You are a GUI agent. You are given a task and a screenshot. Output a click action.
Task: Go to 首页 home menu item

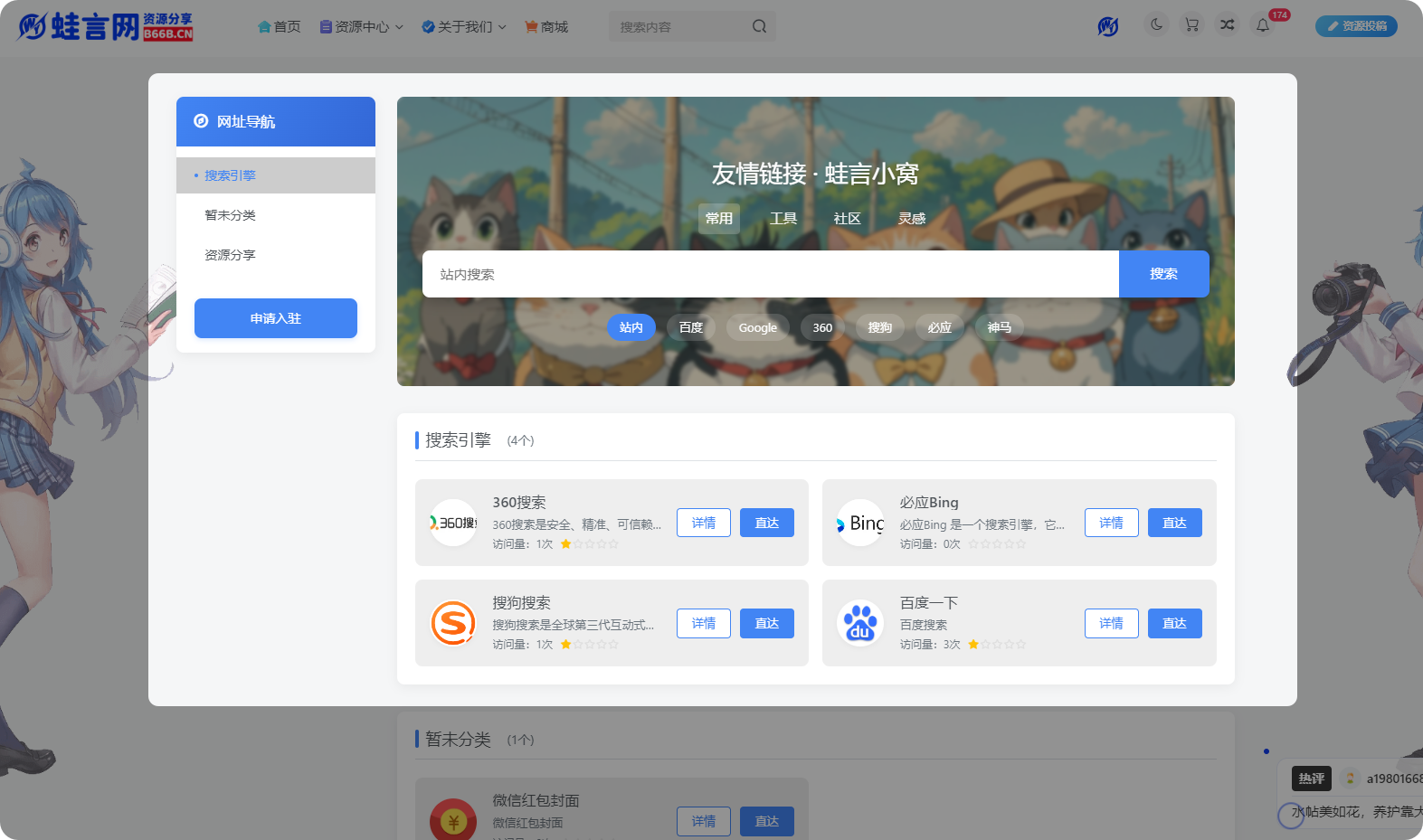pyautogui.click(x=280, y=27)
